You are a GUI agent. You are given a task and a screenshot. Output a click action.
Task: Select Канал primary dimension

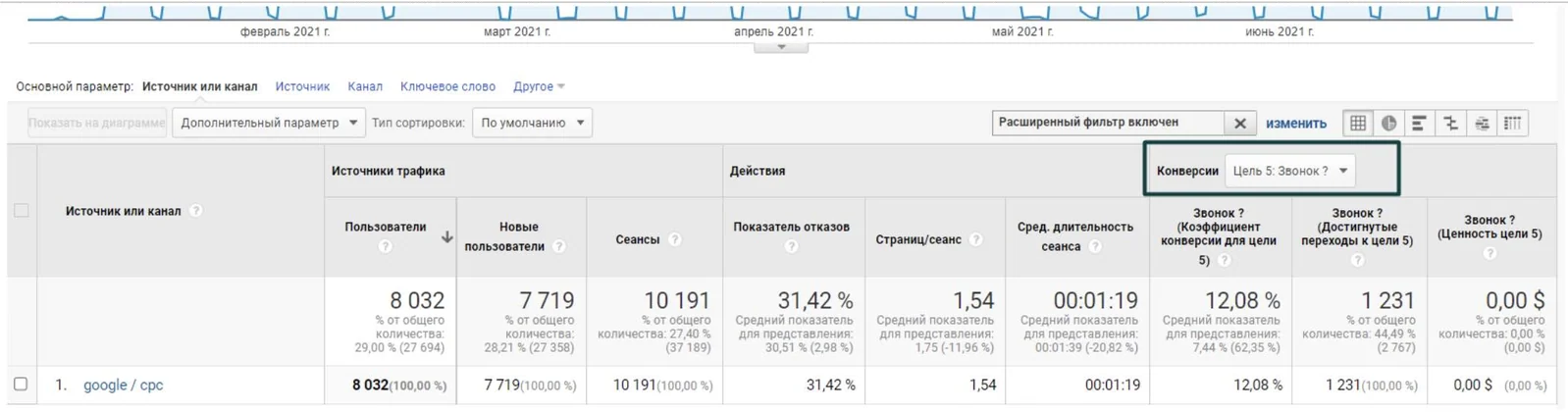365,86
